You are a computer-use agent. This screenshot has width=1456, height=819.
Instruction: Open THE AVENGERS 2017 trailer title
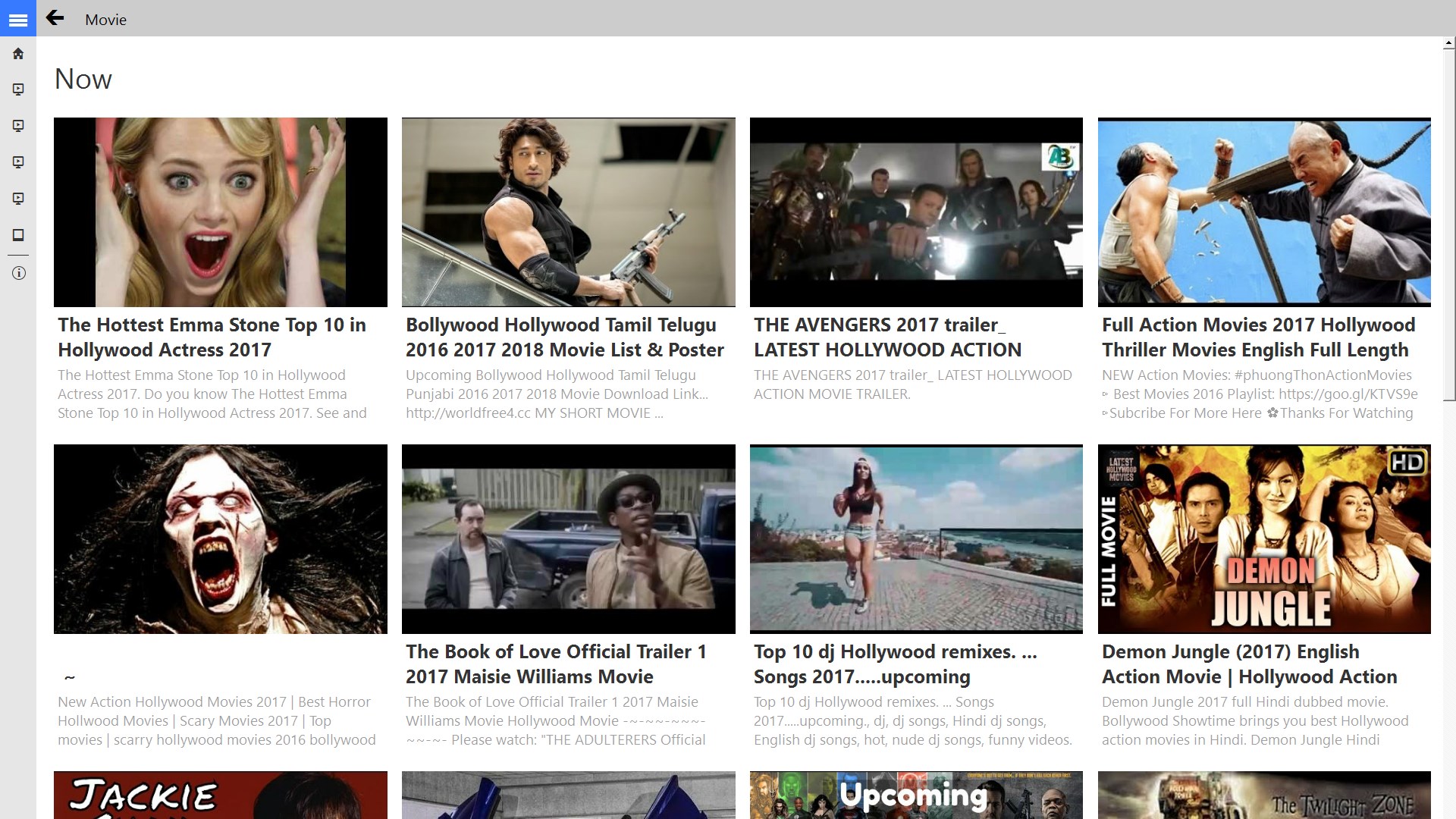pyautogui.click(x=887, y=337)
